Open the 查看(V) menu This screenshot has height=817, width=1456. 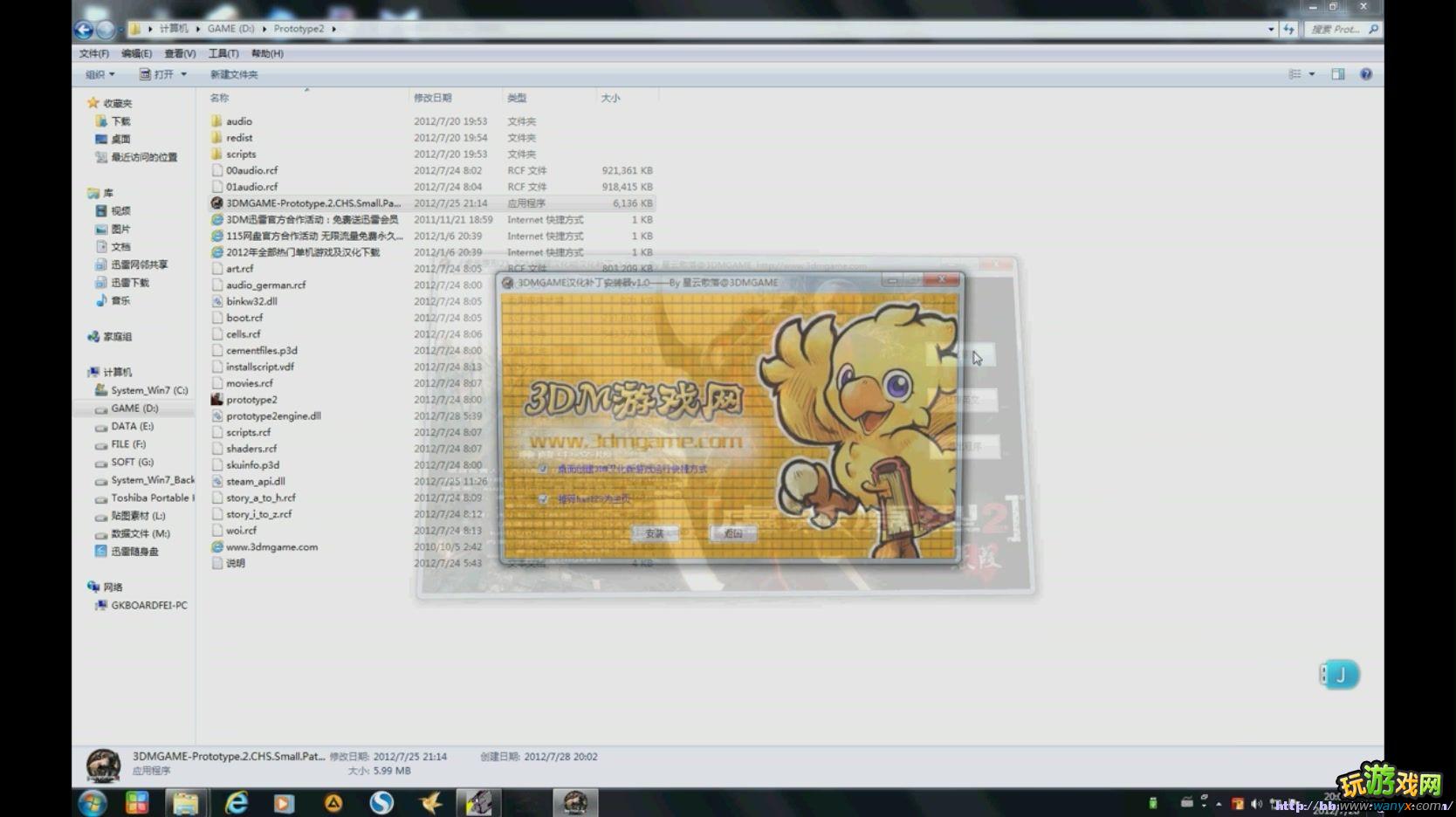(x=180, y=54)
